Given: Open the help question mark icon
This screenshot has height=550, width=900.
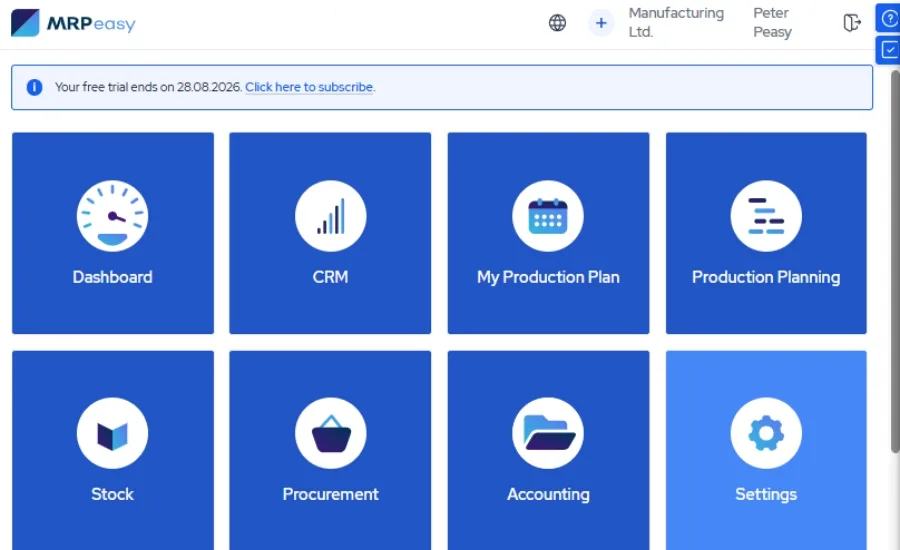Looking at the screenshot, I should pos(889,18).
